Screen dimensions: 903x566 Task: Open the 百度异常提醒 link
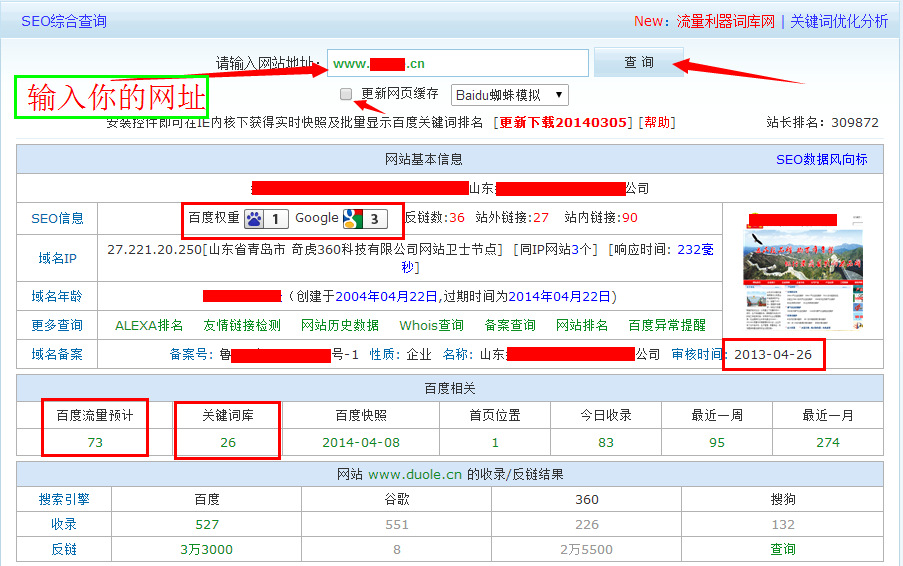pyautogui.click(x=666, y=325)
